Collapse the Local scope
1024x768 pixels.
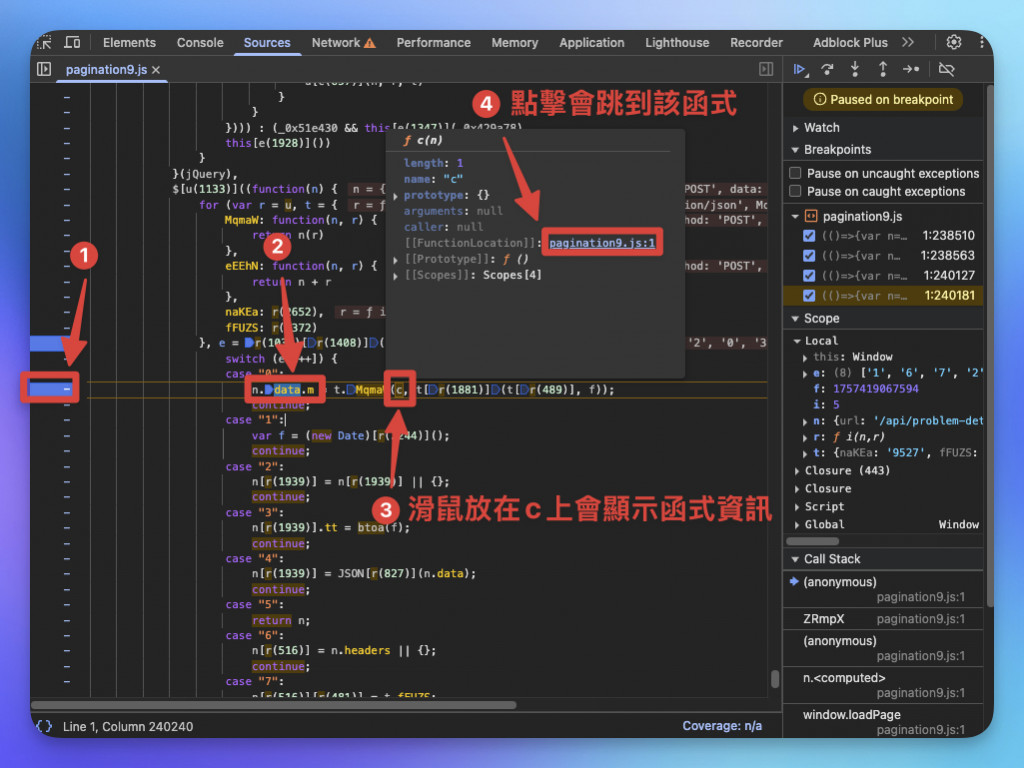coord(797,341)
